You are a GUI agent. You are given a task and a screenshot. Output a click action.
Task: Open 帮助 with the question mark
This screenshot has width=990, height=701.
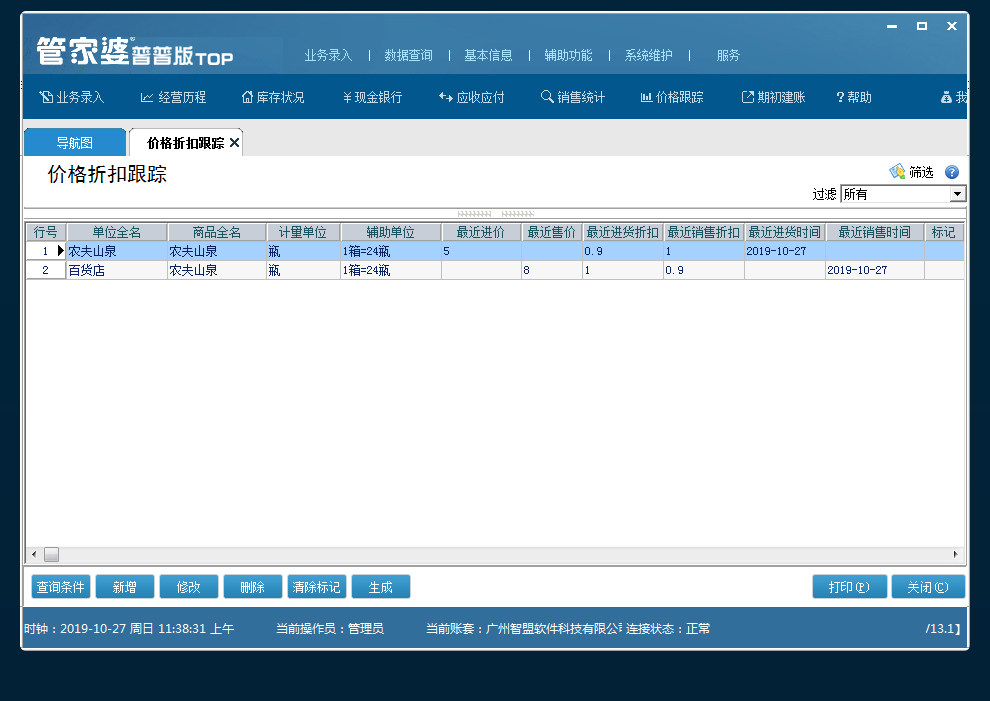(854, 97)
